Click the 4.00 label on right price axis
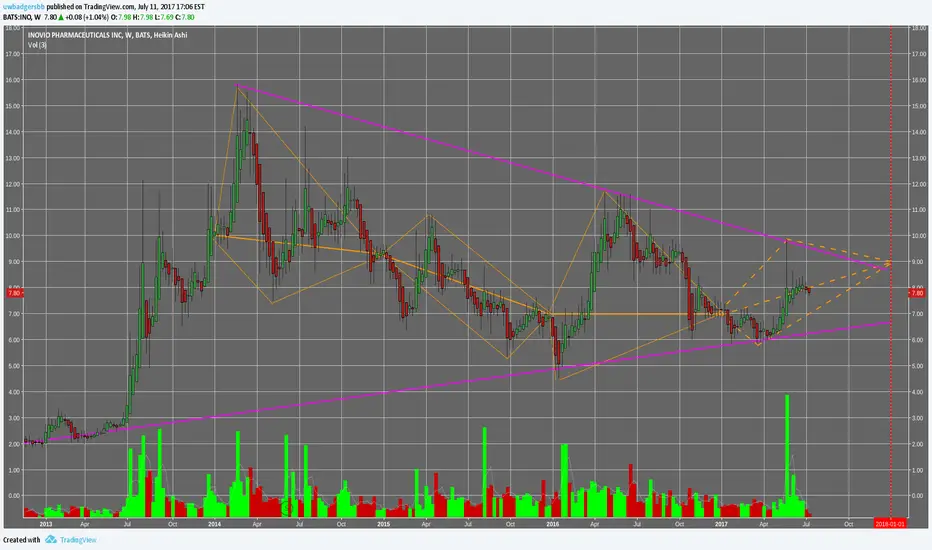The image size is (932, 550). pos(918,392)
